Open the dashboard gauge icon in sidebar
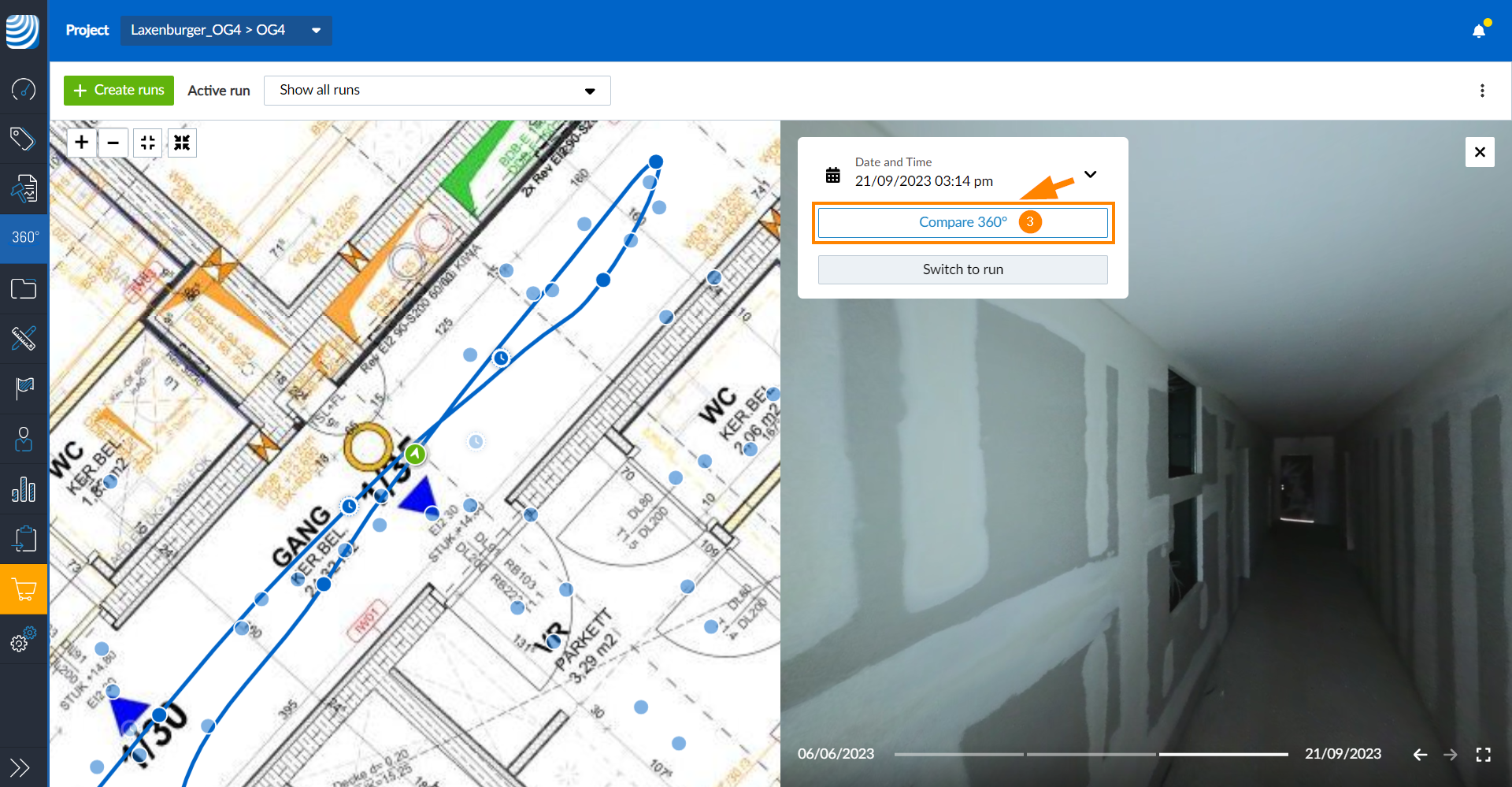The image size is (1512, 787). tap(24, 89)
